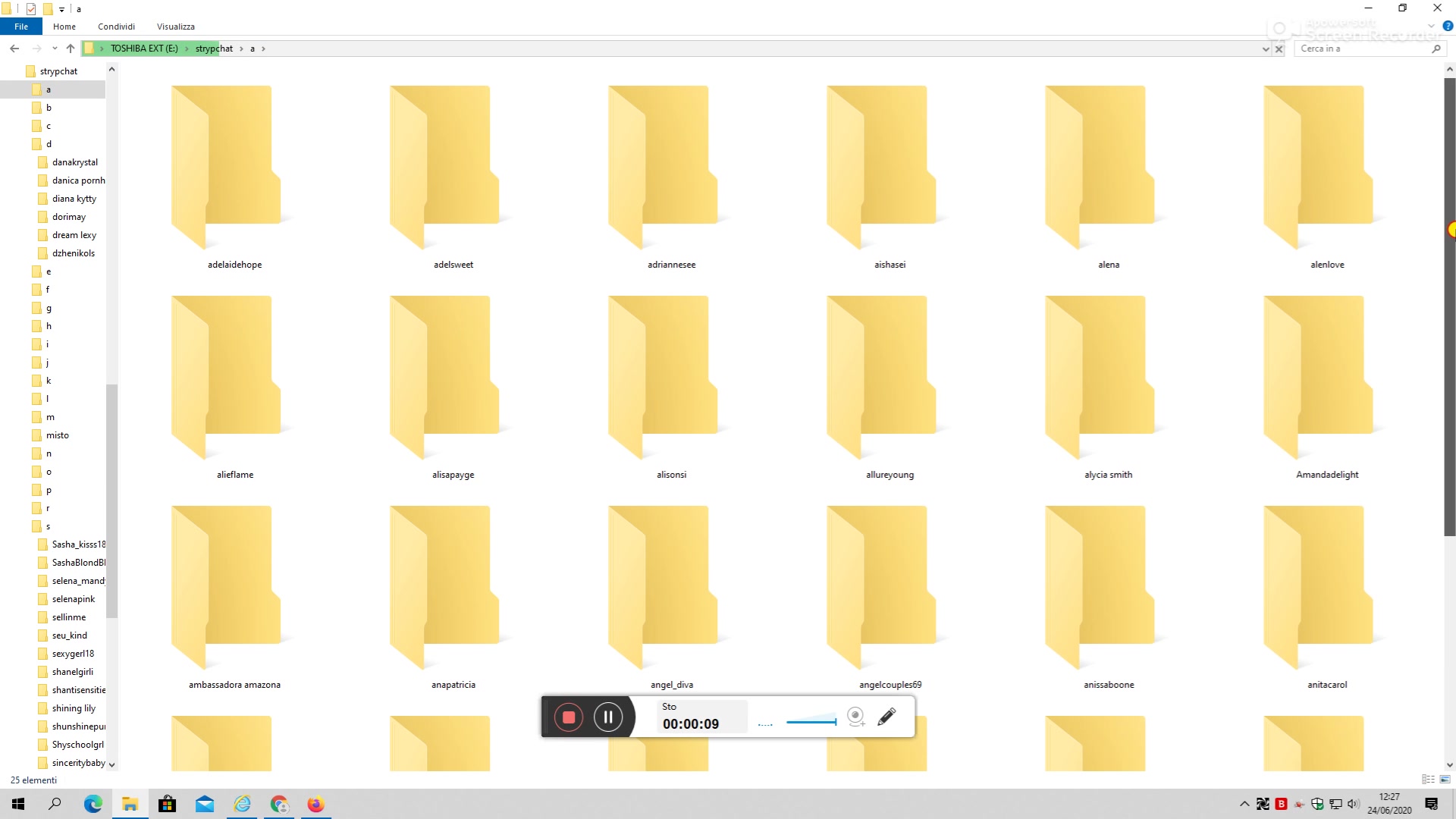This screenshot has width=1456, height=819.
Task: Select the anitacarol folder
Action: (1326, 598)
